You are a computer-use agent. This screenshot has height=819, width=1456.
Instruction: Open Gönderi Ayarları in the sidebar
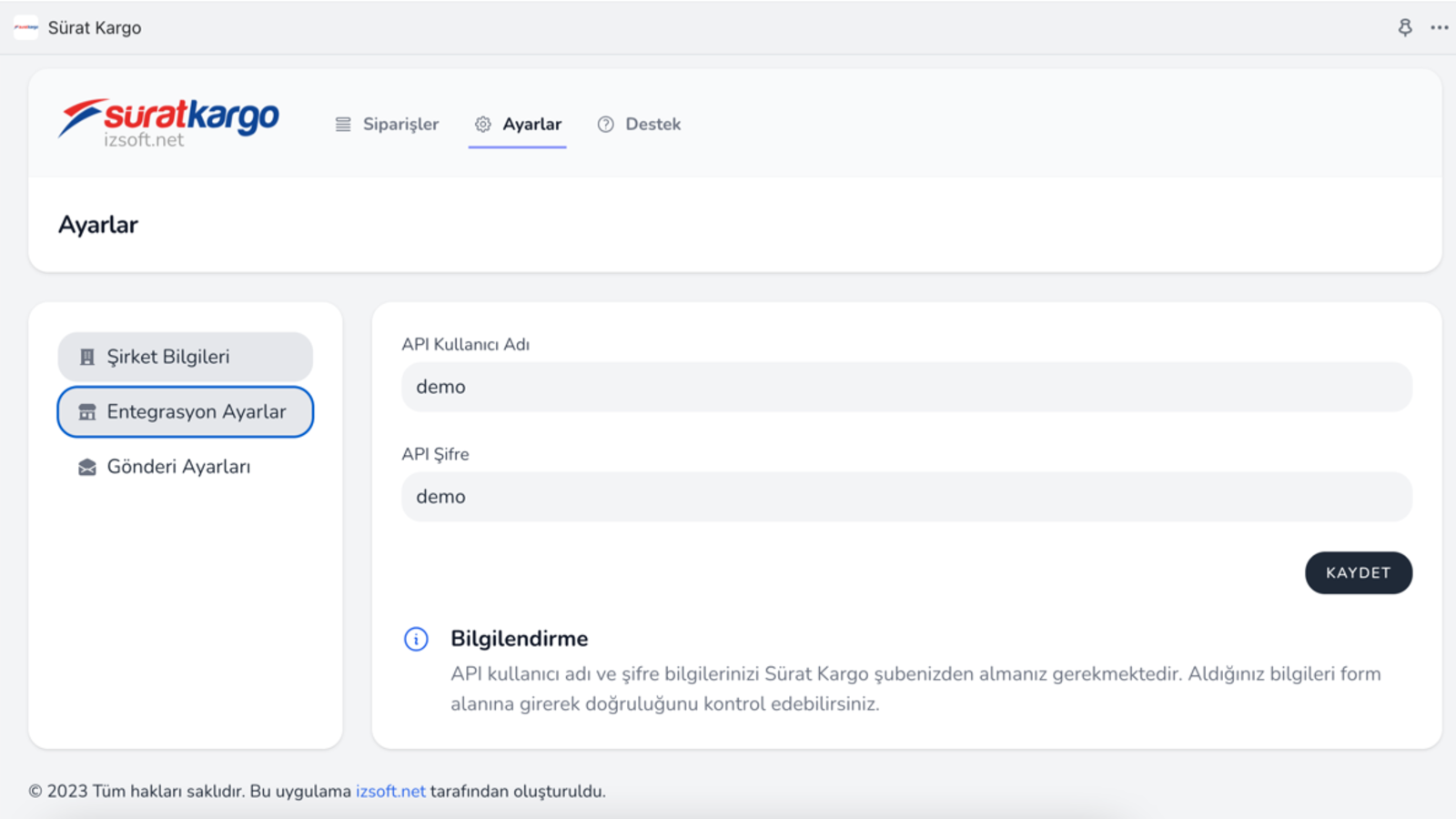[186, 467]
